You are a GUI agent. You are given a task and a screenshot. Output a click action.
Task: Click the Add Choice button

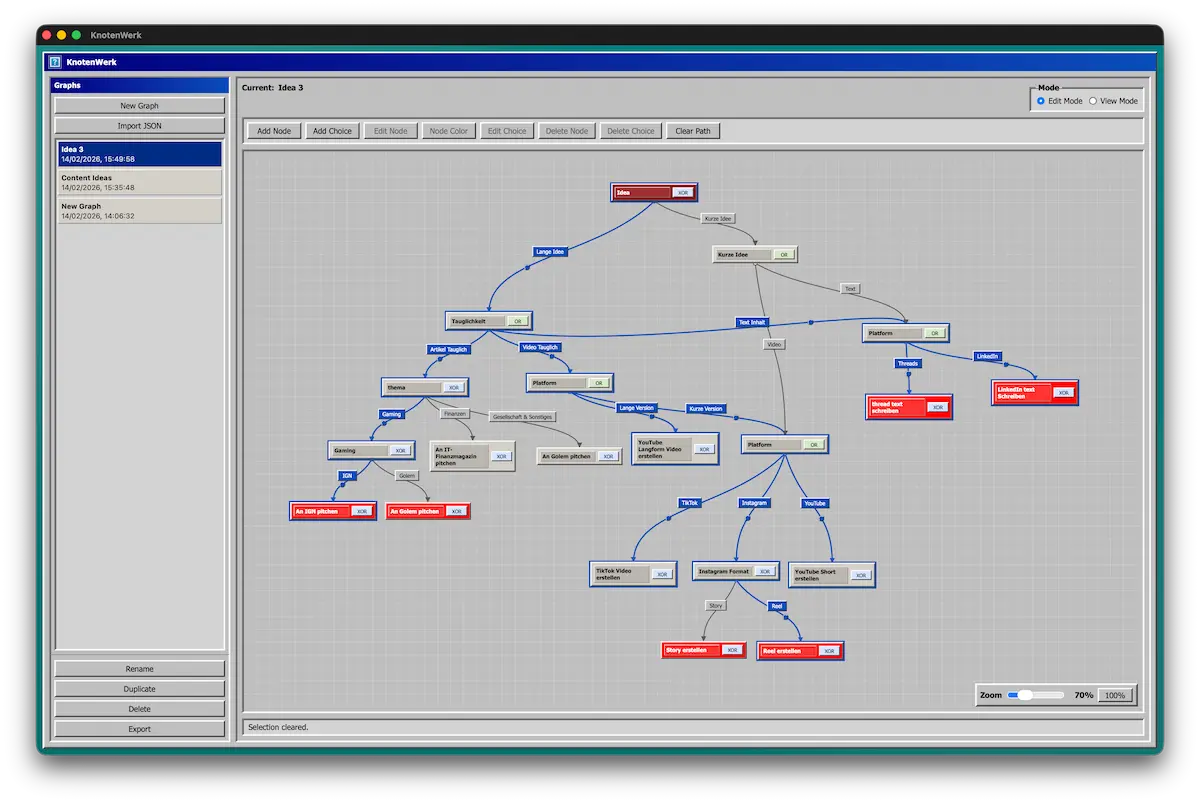point(332,130)
